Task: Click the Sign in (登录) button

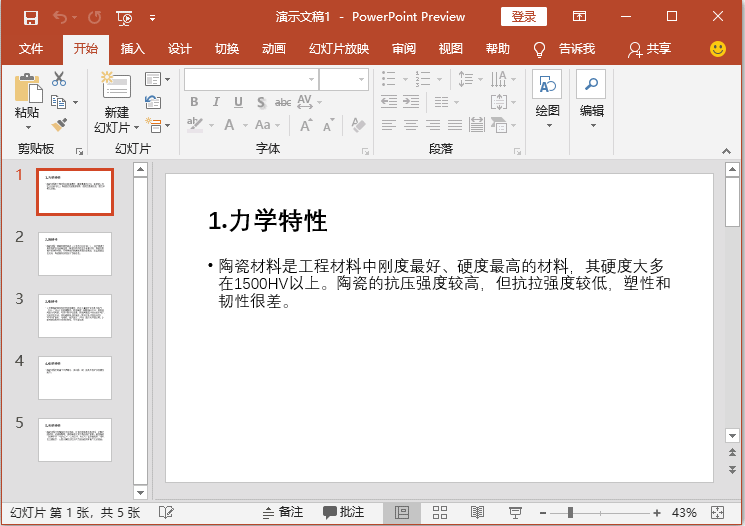Action: point(523,17)
